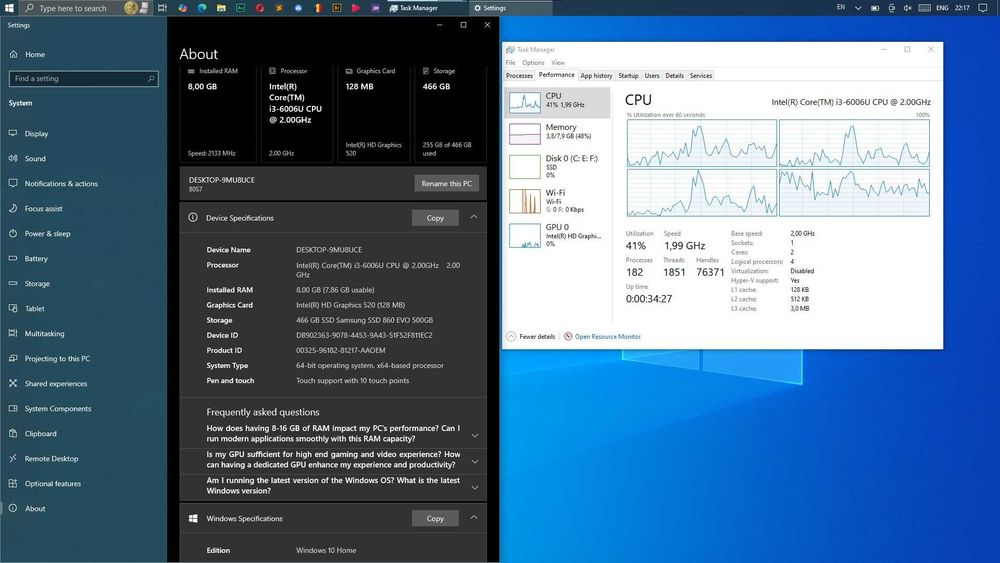Show hidden system tray icons chevron
The height and width of the screenshot is (563, 1000).
pos(858,8)
